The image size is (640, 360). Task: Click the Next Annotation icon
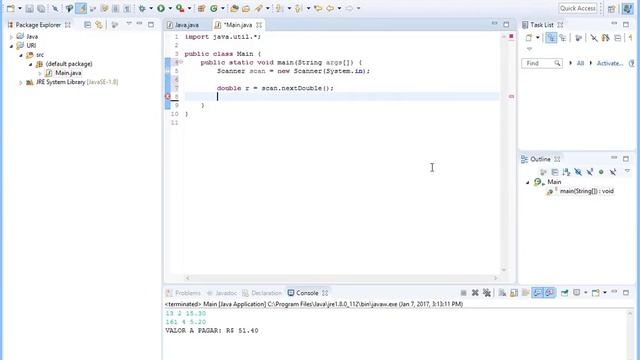tap(279, 8)
